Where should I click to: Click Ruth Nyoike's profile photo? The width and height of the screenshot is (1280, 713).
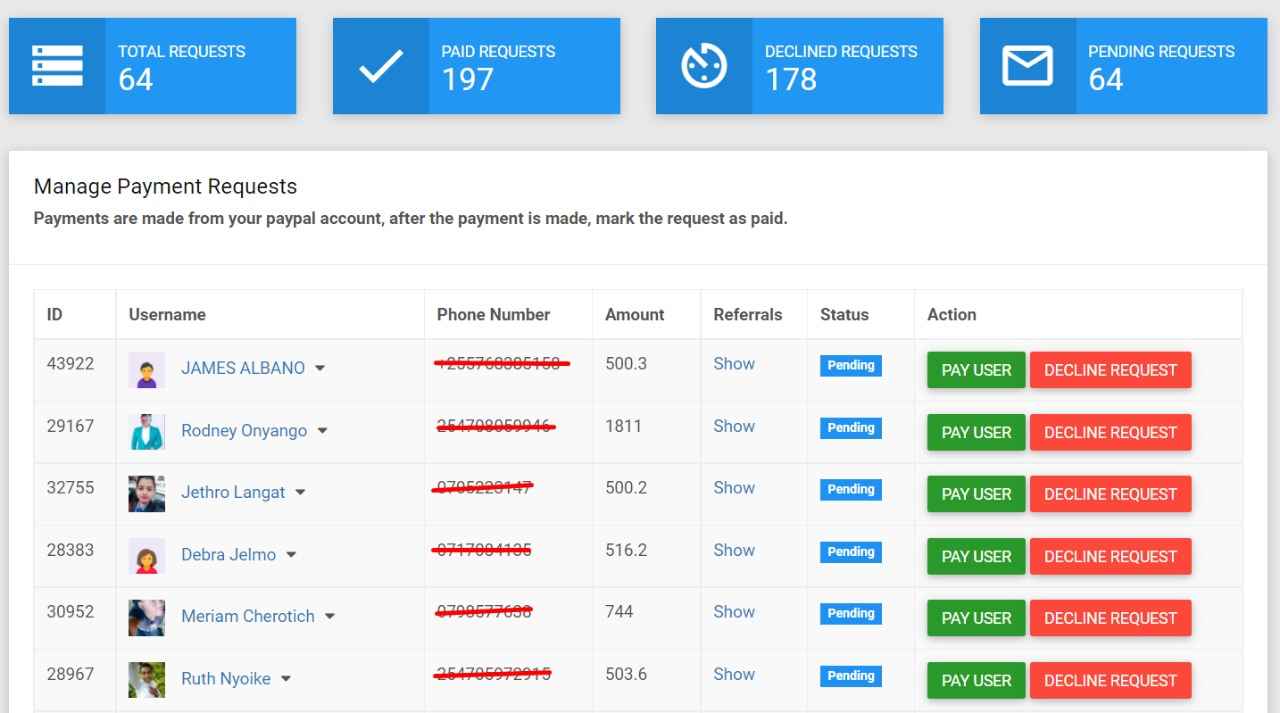click(x=147, y=680)
